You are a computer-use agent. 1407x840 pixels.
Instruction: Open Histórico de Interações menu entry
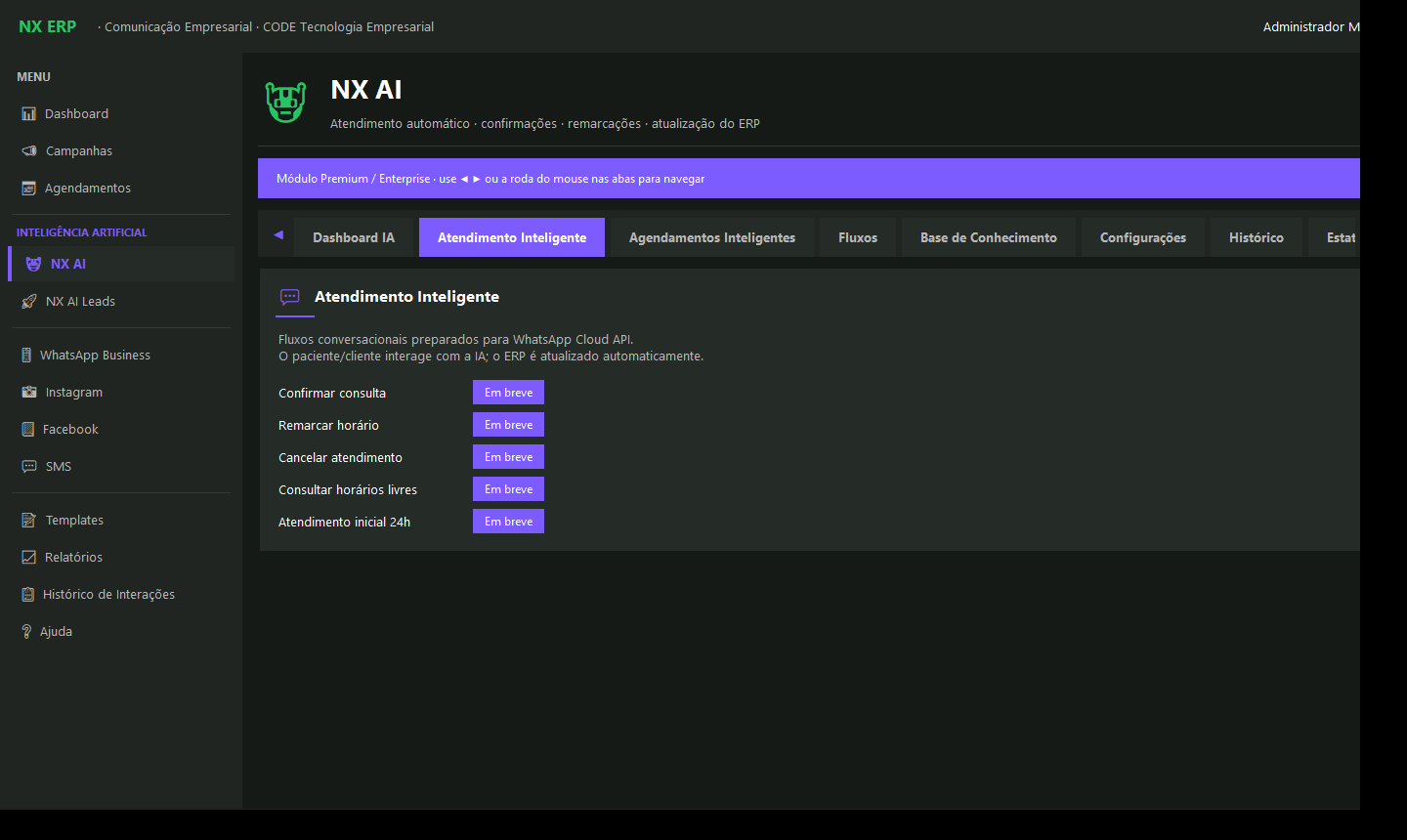(121, 595)
